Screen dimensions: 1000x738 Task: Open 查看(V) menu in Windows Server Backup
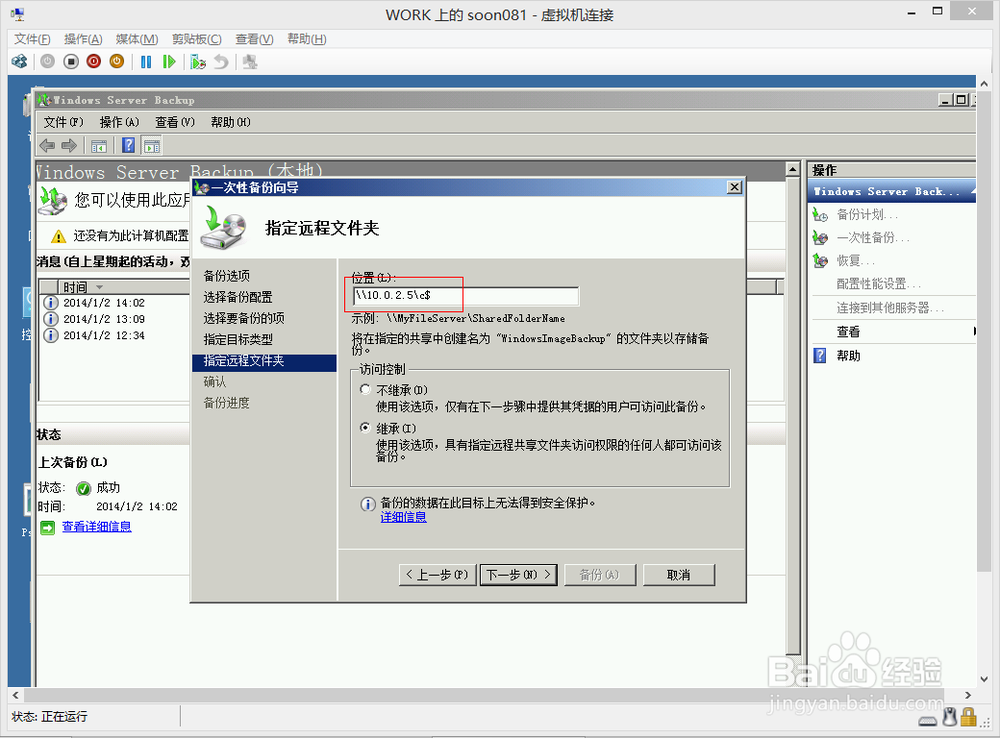click(x=175, y=122)
